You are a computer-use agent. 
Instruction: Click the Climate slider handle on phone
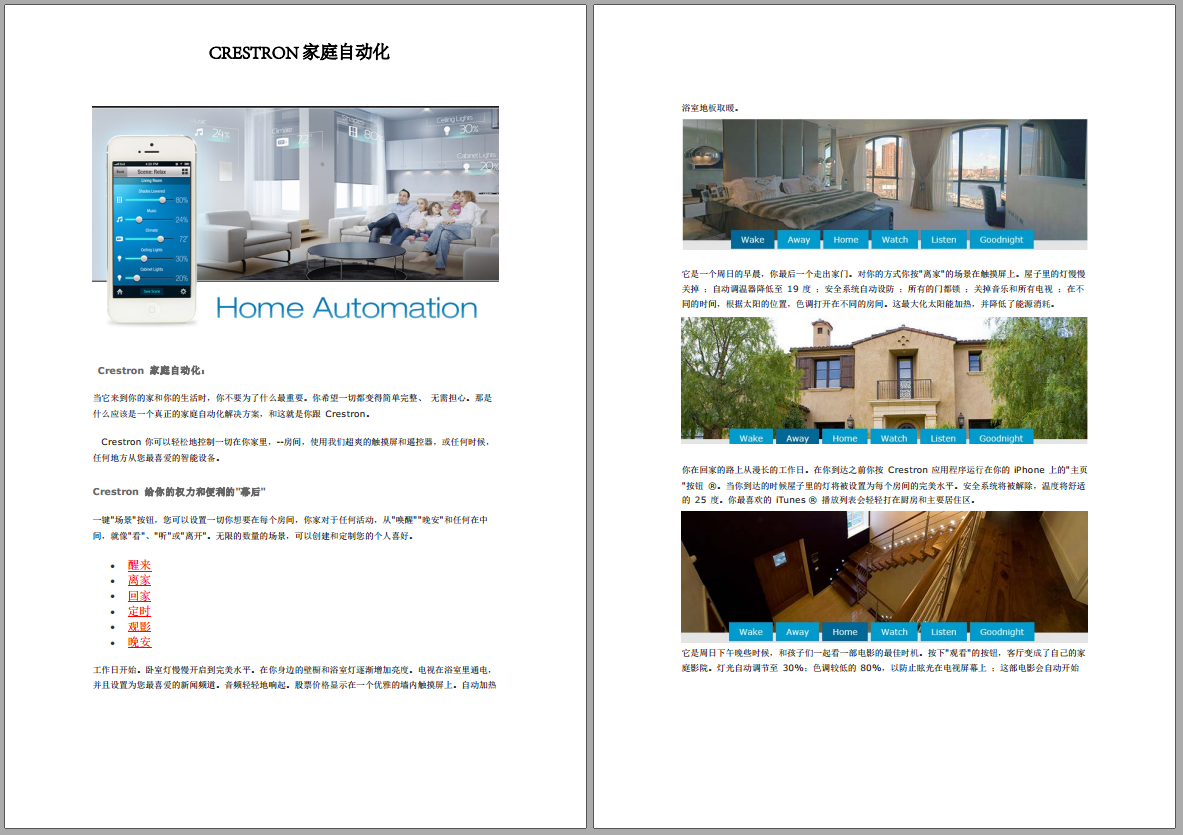(160, 239)
